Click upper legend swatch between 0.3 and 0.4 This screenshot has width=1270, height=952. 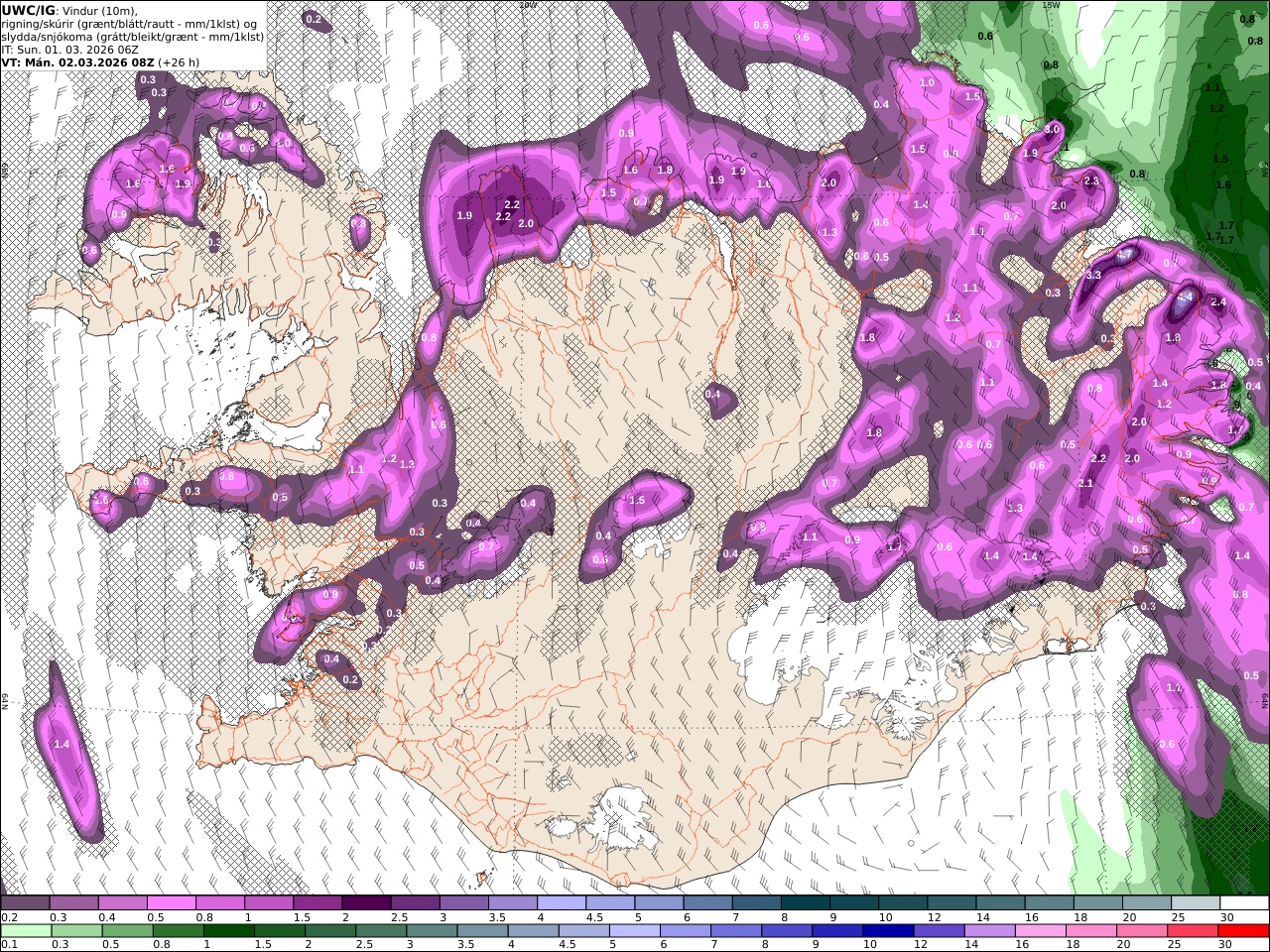point(73,902)
